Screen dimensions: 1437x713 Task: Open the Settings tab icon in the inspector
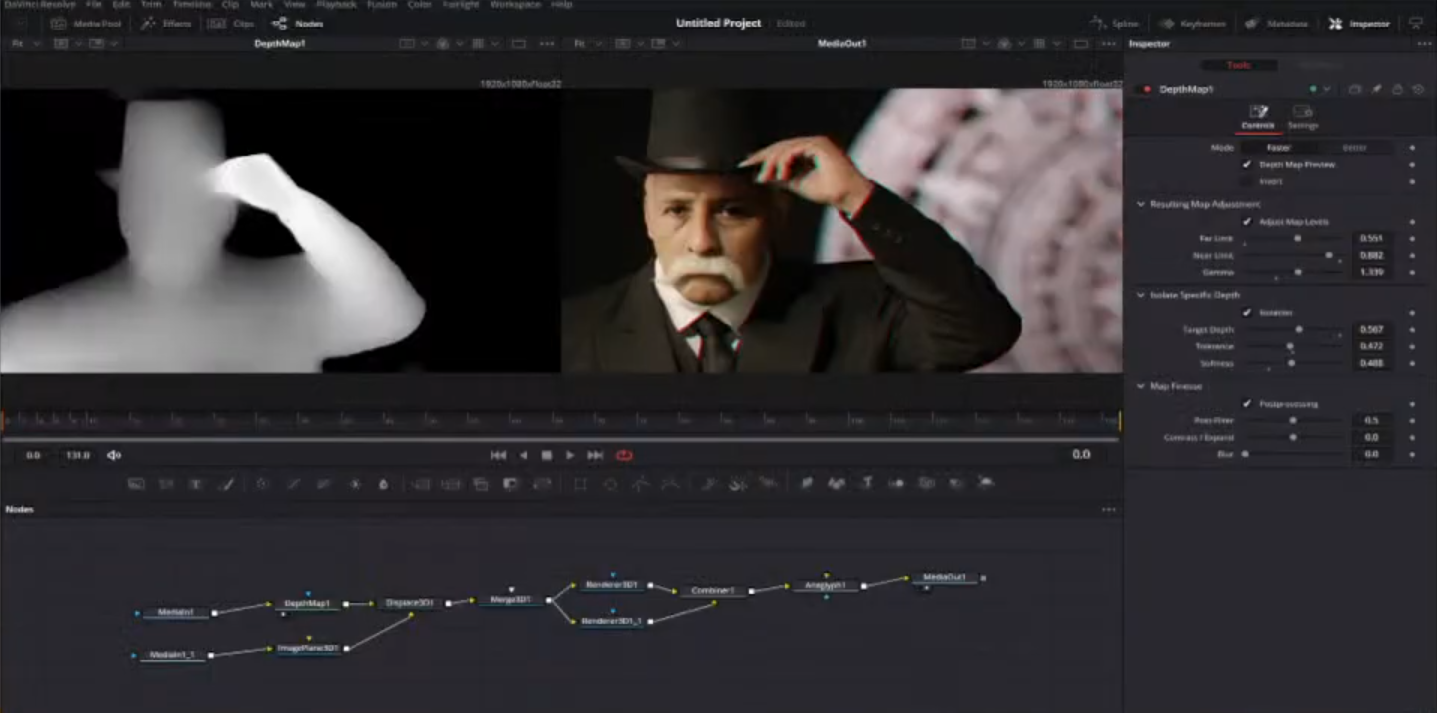(1302, 112)
